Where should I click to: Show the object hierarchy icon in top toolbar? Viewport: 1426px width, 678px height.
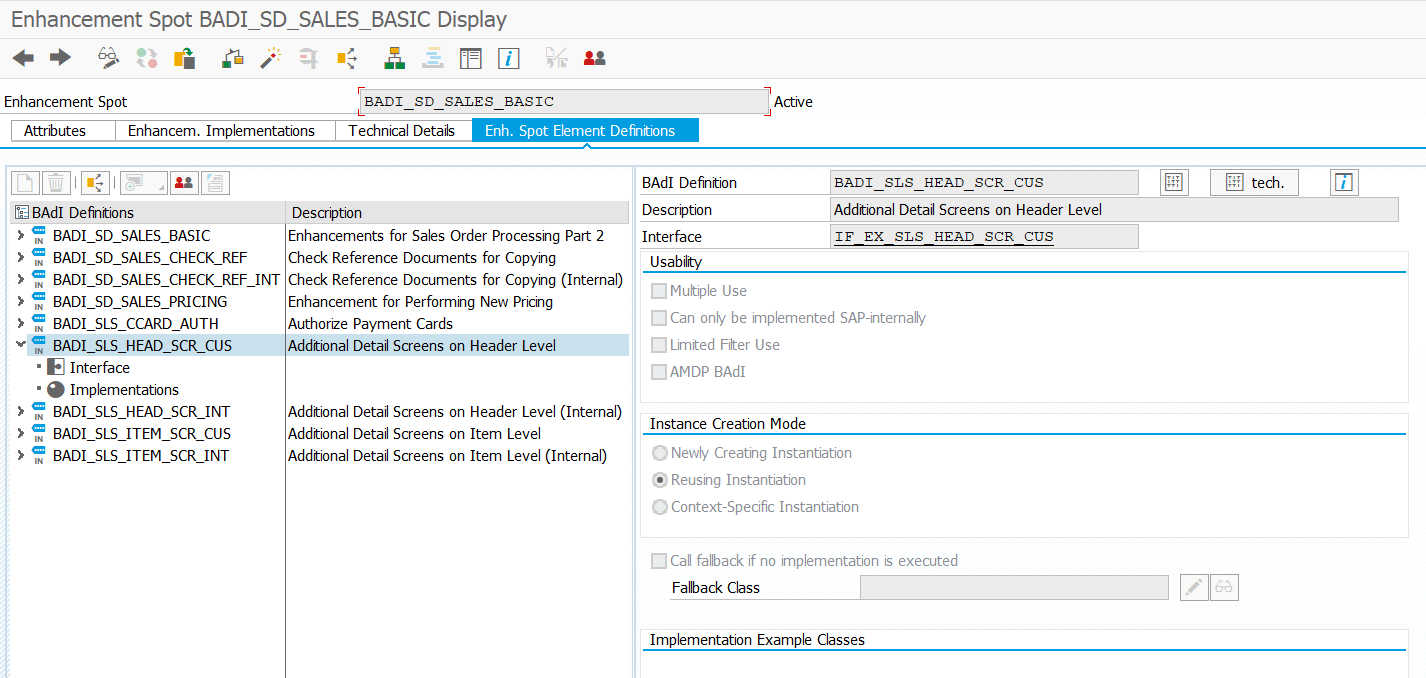(395, 58)
